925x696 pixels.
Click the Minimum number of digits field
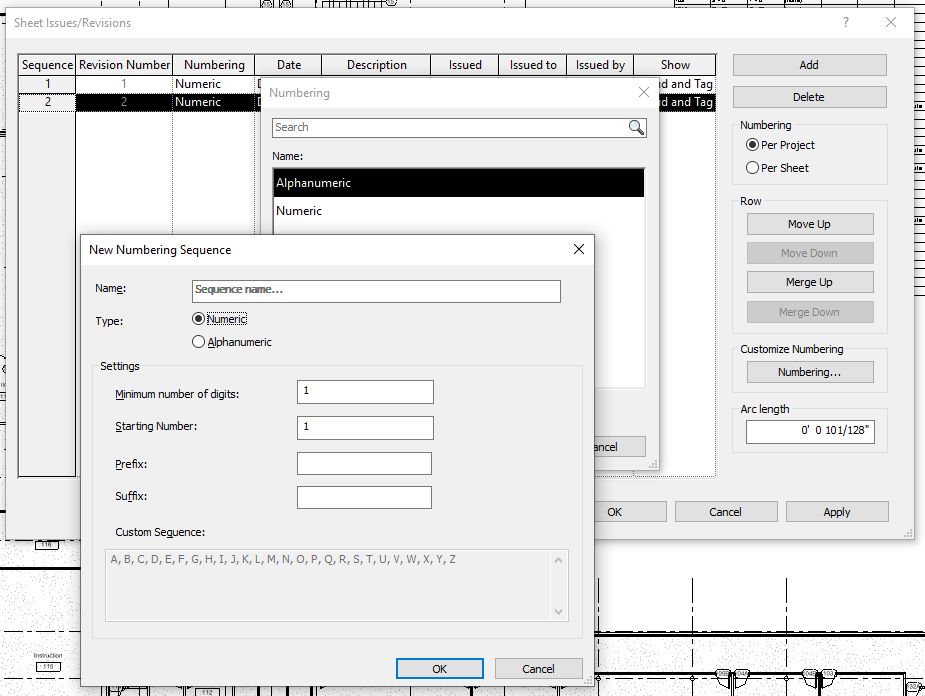[x=365, y=391]
